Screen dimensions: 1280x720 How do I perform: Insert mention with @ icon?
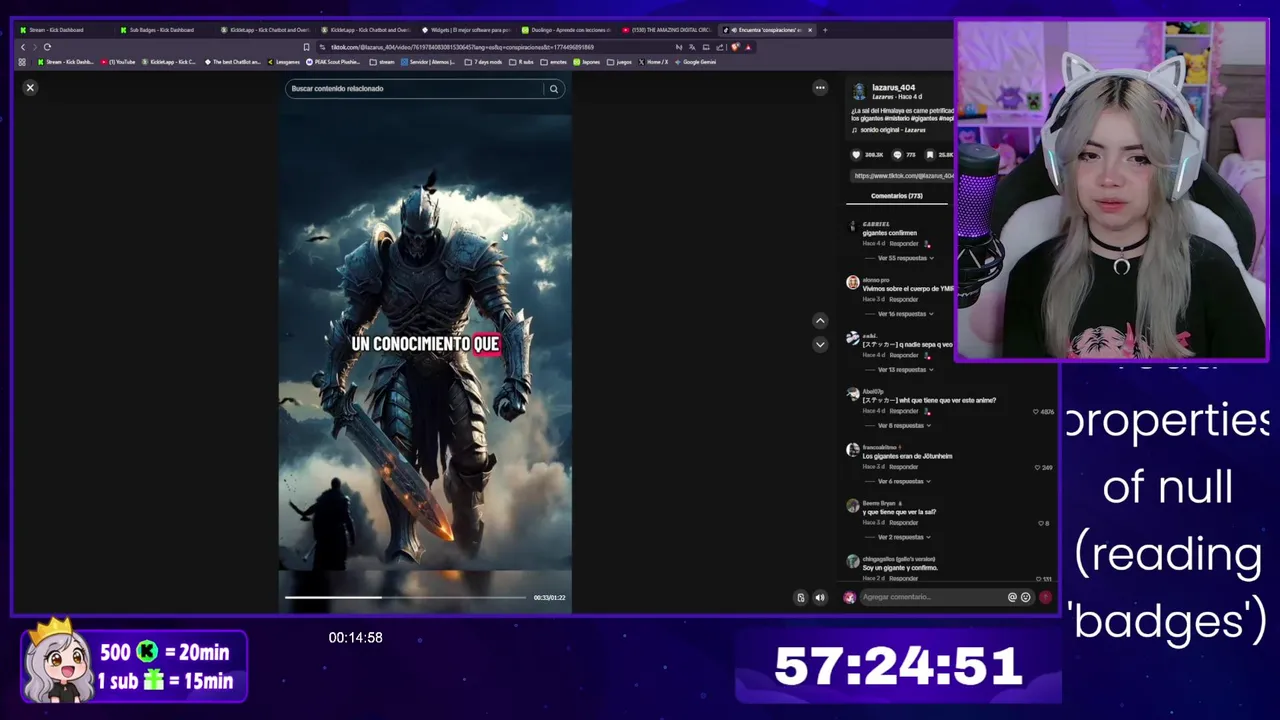(1012, 597)
